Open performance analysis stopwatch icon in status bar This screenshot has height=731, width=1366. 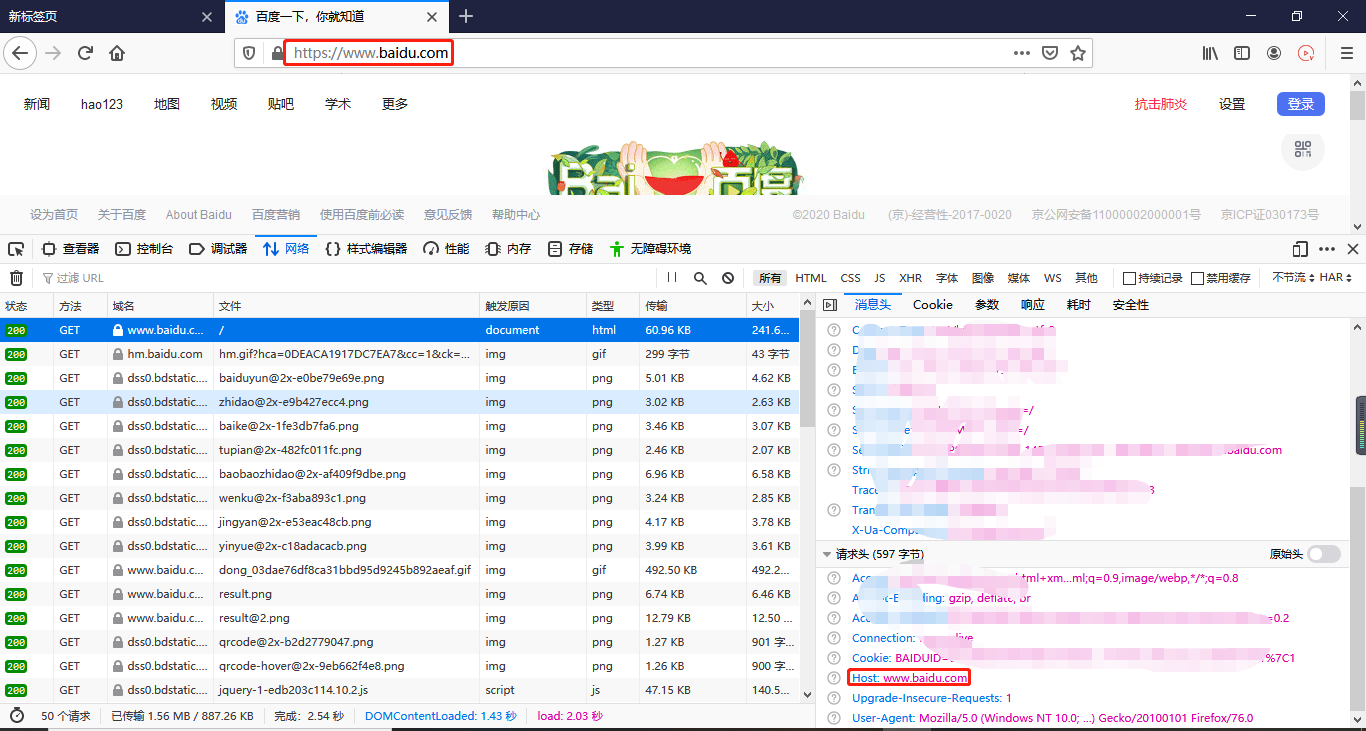coord(17,716)
